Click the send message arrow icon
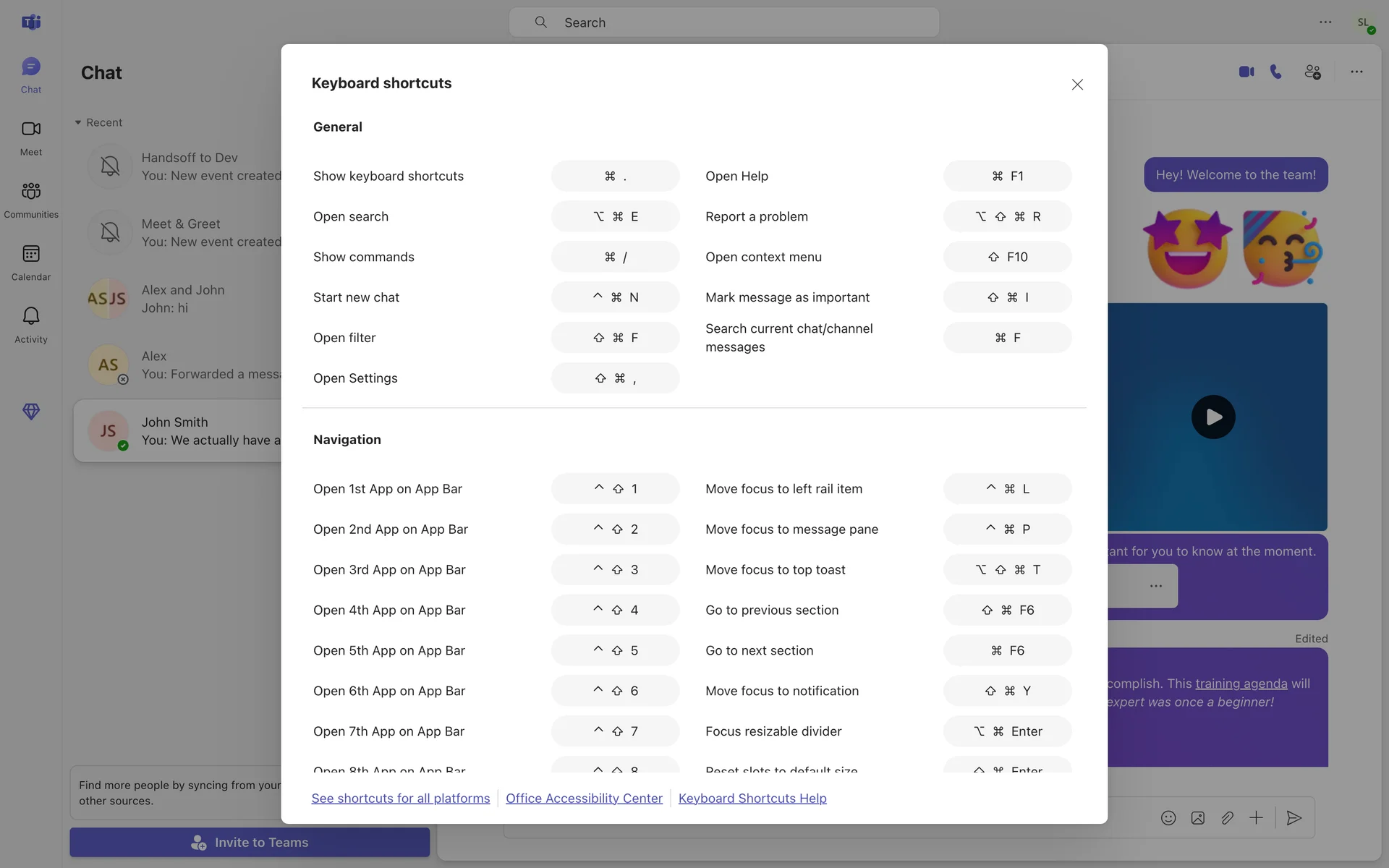The width and height of the screenshot is (1389, 868). coord(1294,818)
